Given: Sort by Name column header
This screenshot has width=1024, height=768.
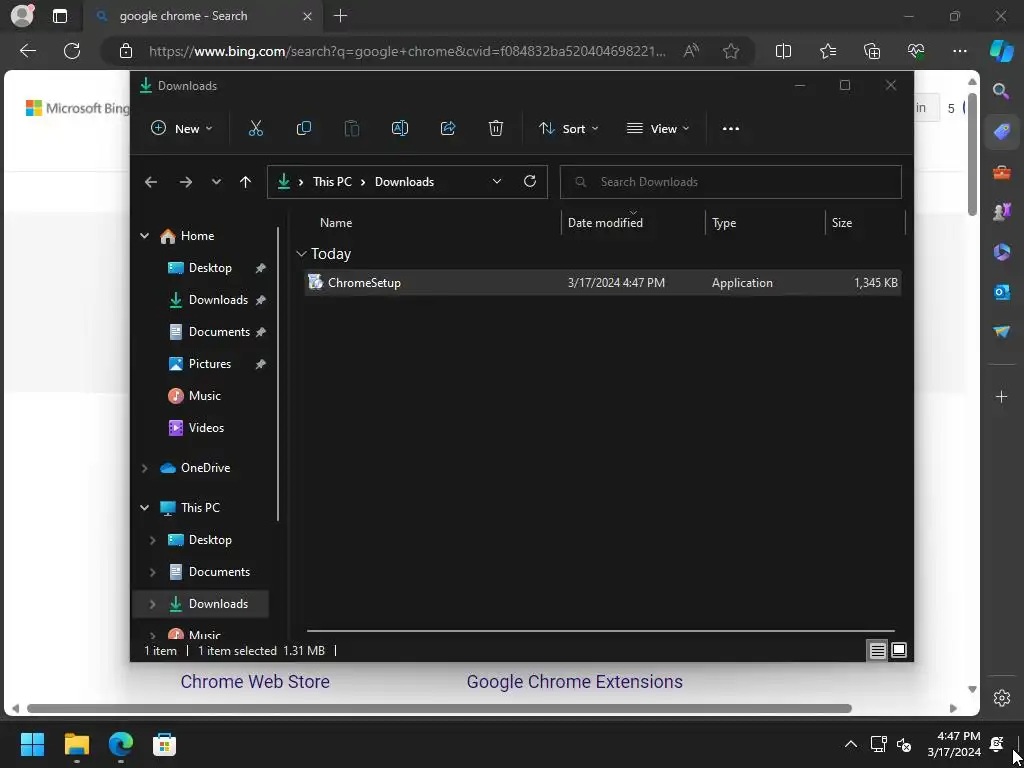Looking at the screenshot, I should click(x=336, y=223).
